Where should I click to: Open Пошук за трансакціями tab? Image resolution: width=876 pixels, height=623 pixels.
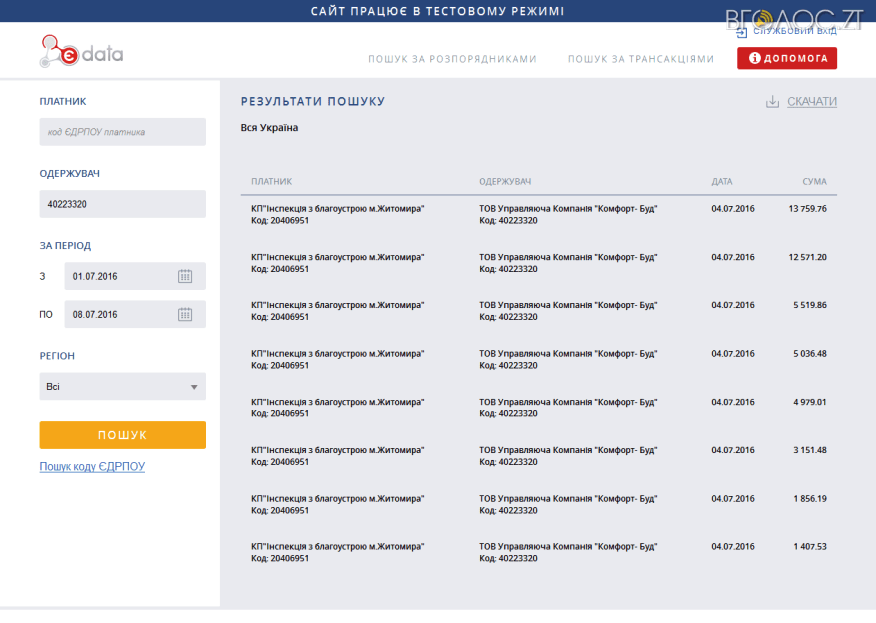click(641, 59)
